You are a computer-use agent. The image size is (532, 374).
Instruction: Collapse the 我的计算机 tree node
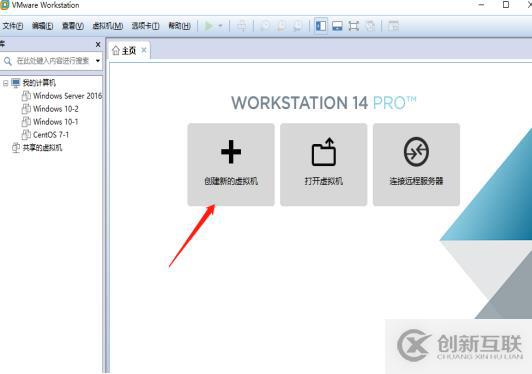[5, 83]
